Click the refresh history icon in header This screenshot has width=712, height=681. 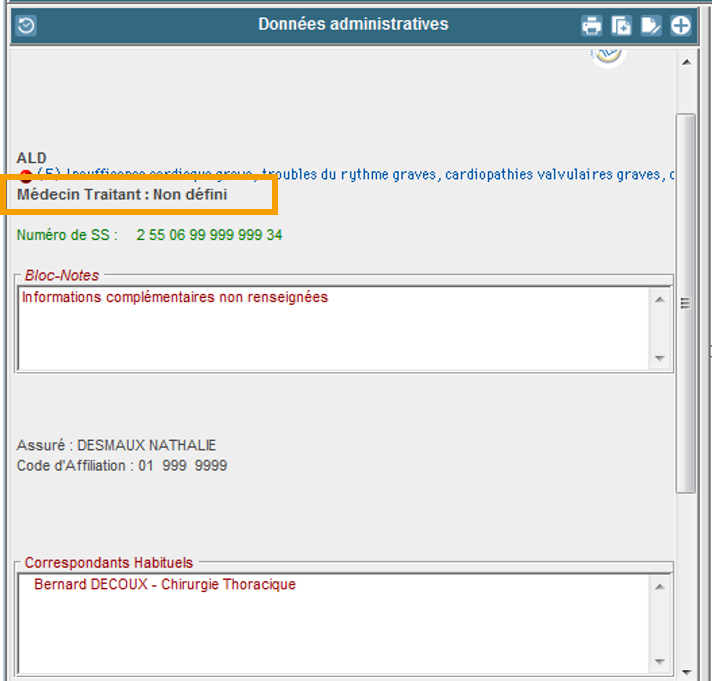click(26, 26)
